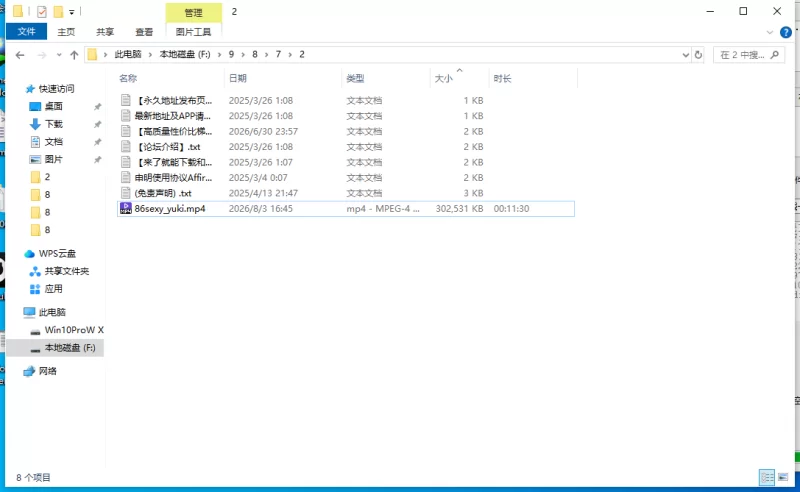Switch to the 查看 ribbon tab

click(144, 32)
